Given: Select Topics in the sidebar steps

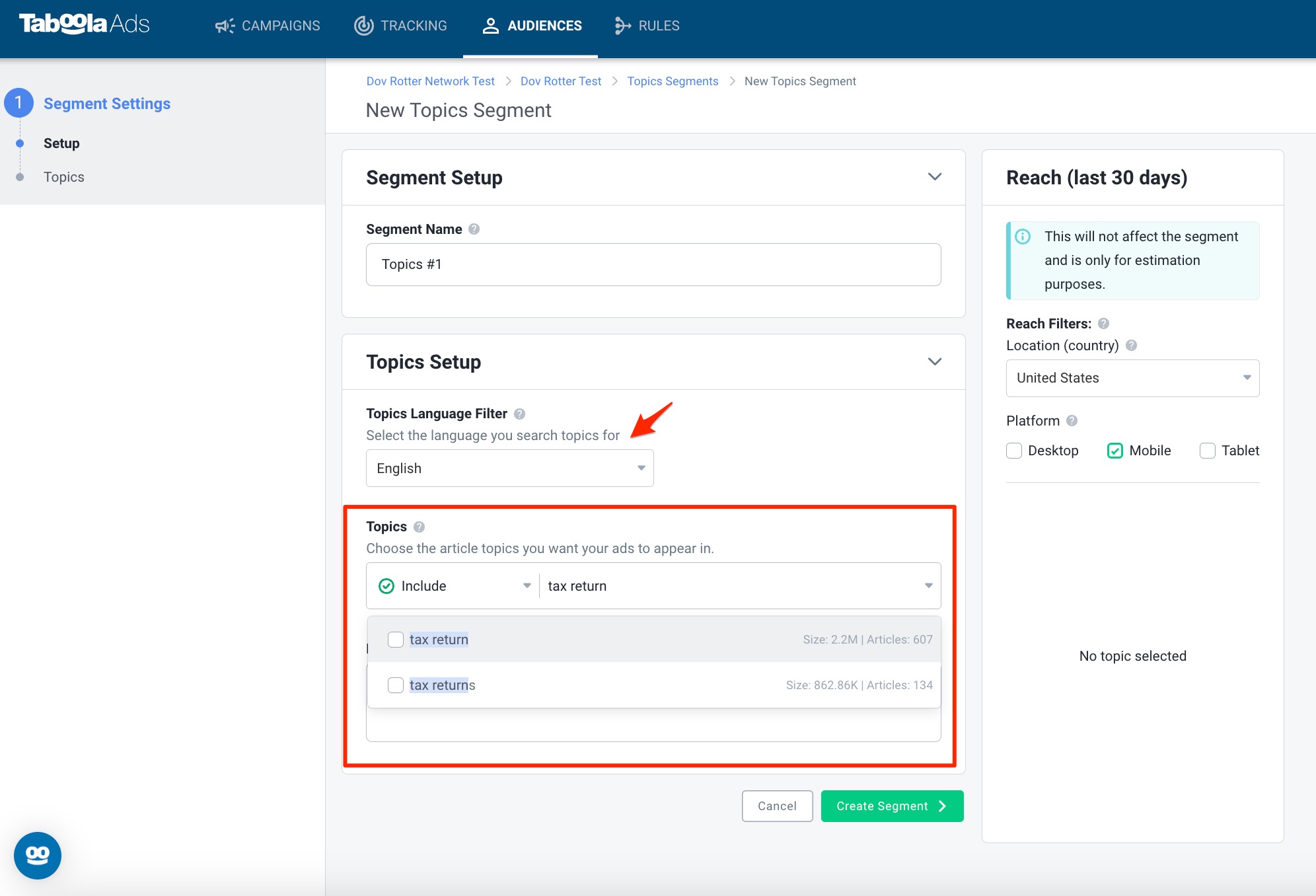Looking at the screenshot, I should (x=64, y=177).
